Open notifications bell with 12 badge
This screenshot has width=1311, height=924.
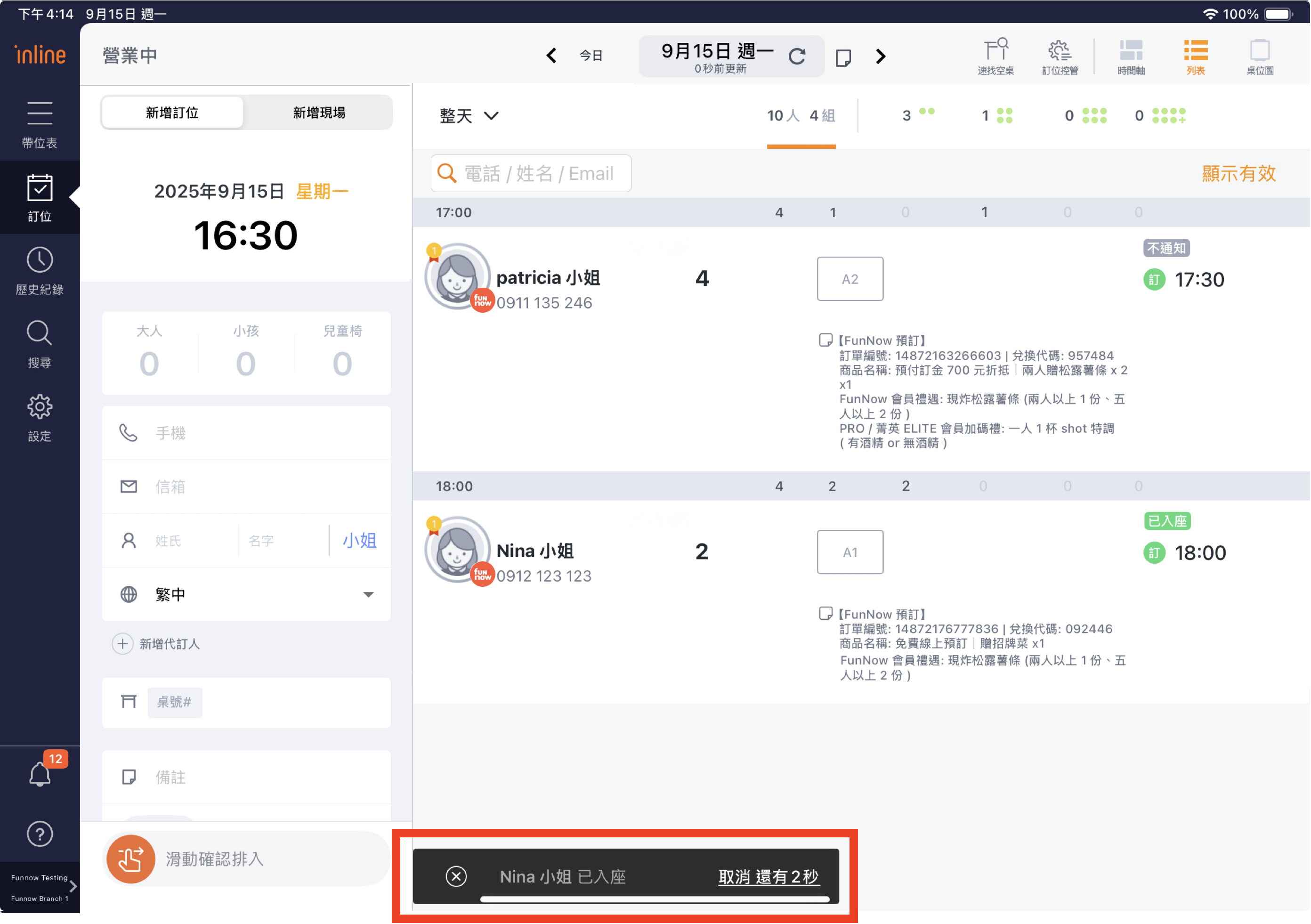[40, 774]
